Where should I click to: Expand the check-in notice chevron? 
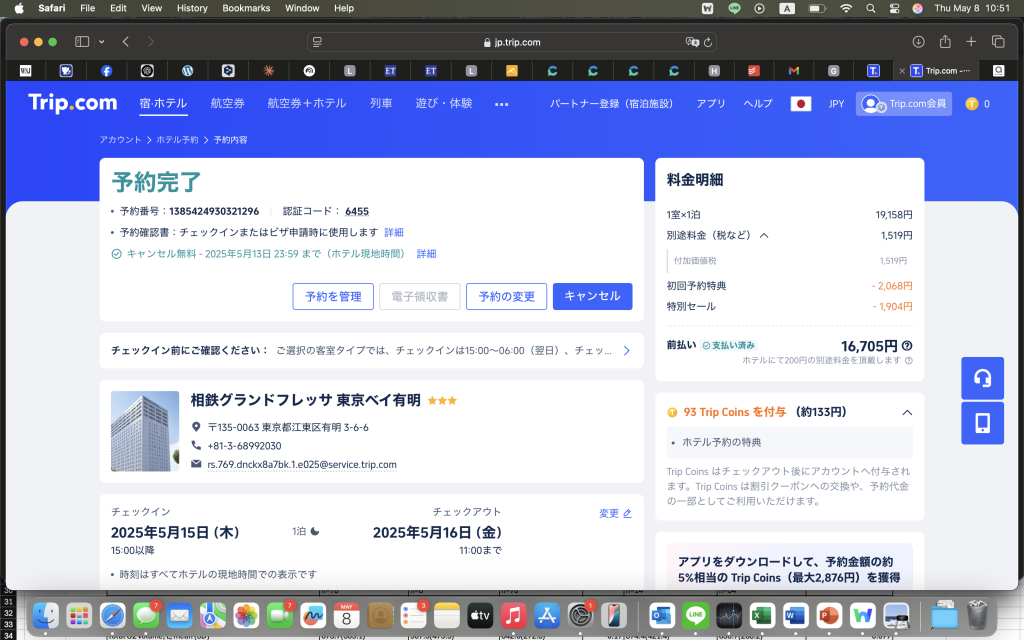(627, 350)
